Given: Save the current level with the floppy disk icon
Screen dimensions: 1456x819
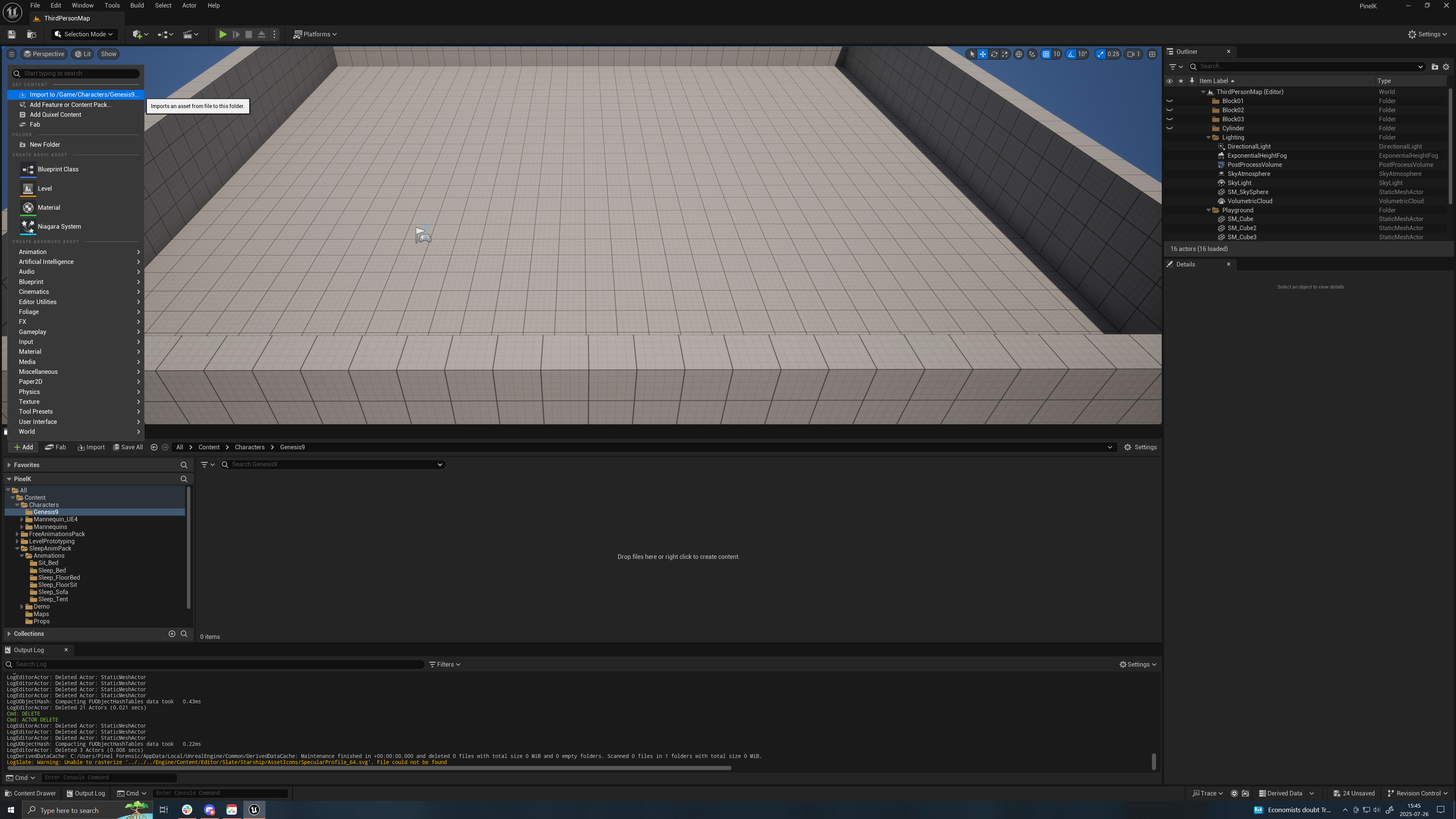Looking at the screenshot, I should (x=11, y=35).
